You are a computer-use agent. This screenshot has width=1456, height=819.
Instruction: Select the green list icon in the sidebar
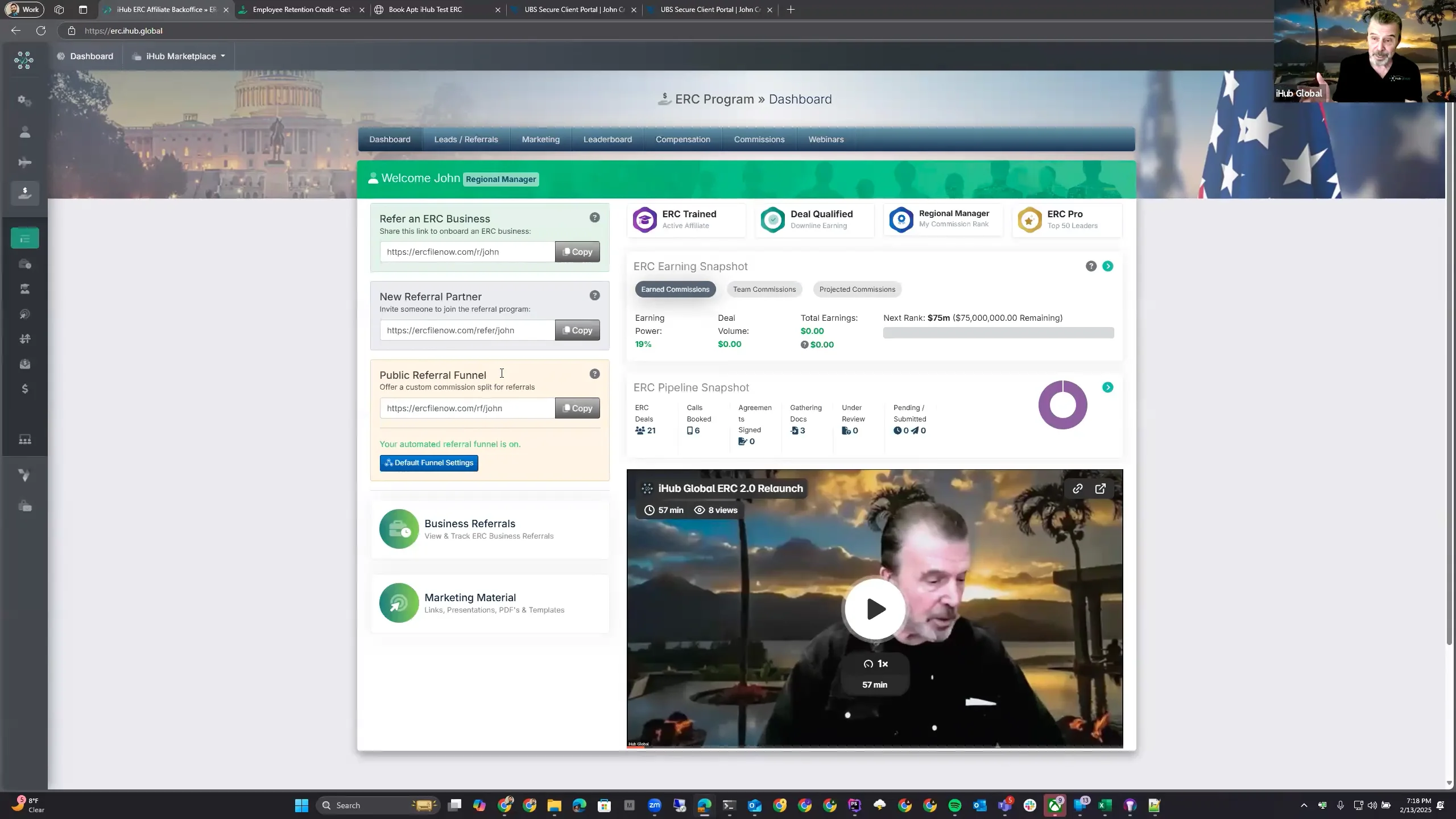[25, 238]
